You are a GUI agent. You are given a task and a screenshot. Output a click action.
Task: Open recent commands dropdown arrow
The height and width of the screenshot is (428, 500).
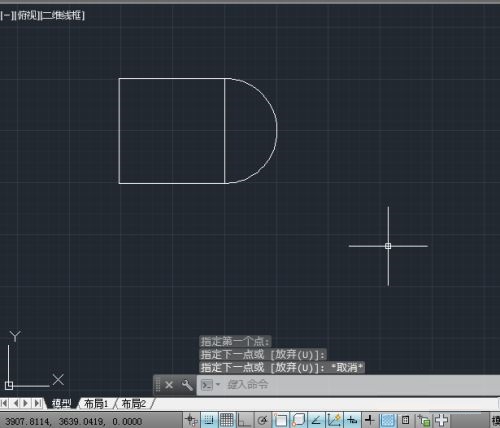click(218, 384)
